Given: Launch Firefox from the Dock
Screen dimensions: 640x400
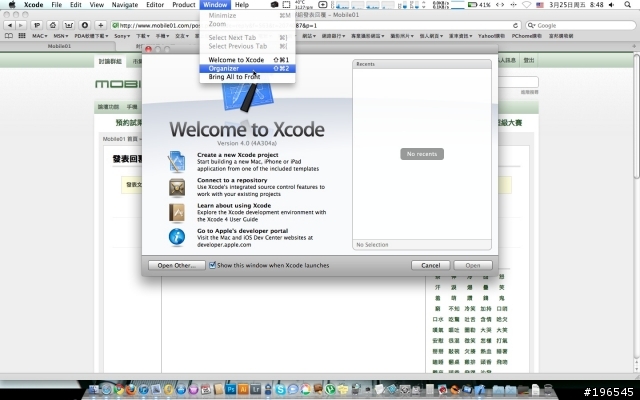Looking at the screenshot, I should [131, 389].
